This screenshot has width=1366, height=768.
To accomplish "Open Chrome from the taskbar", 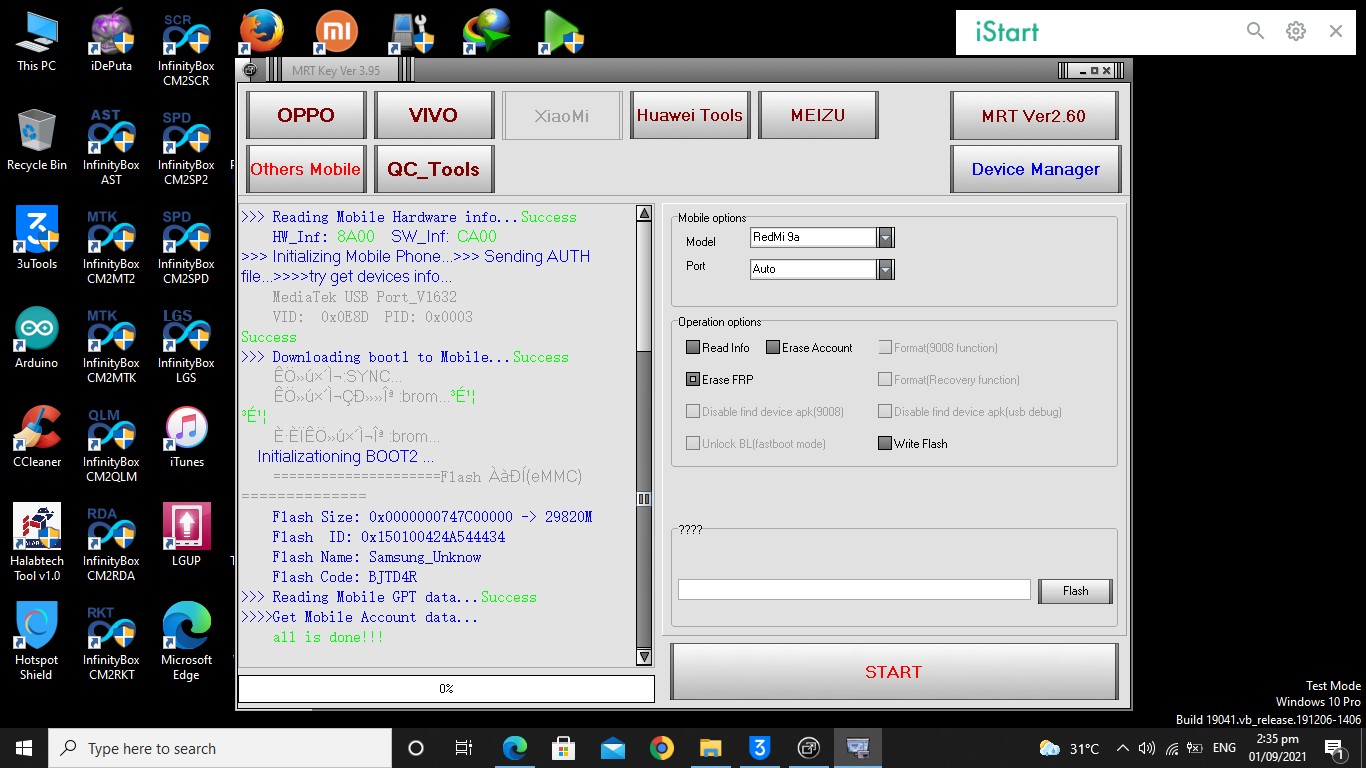I will pos(661,748).
